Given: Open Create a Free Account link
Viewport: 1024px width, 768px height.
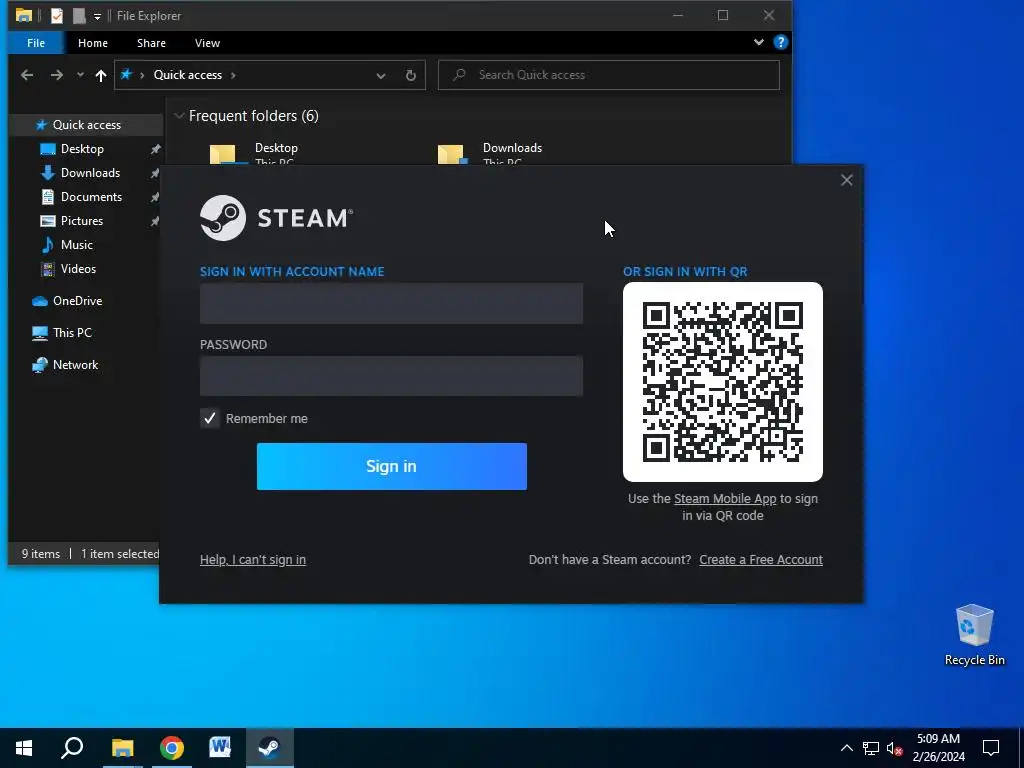Looking at the screenshot, I should 761,560.
